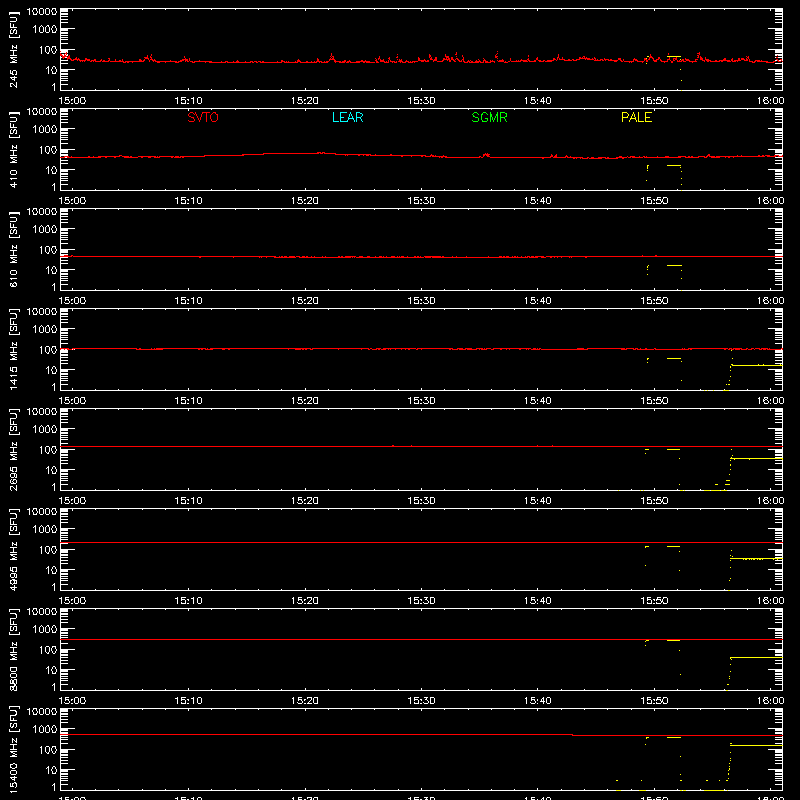Click the 10 label on 1415 MHz y-axis
Viewport: 800px width, 800px height.
pyautogui.click(x=51, y=370)
